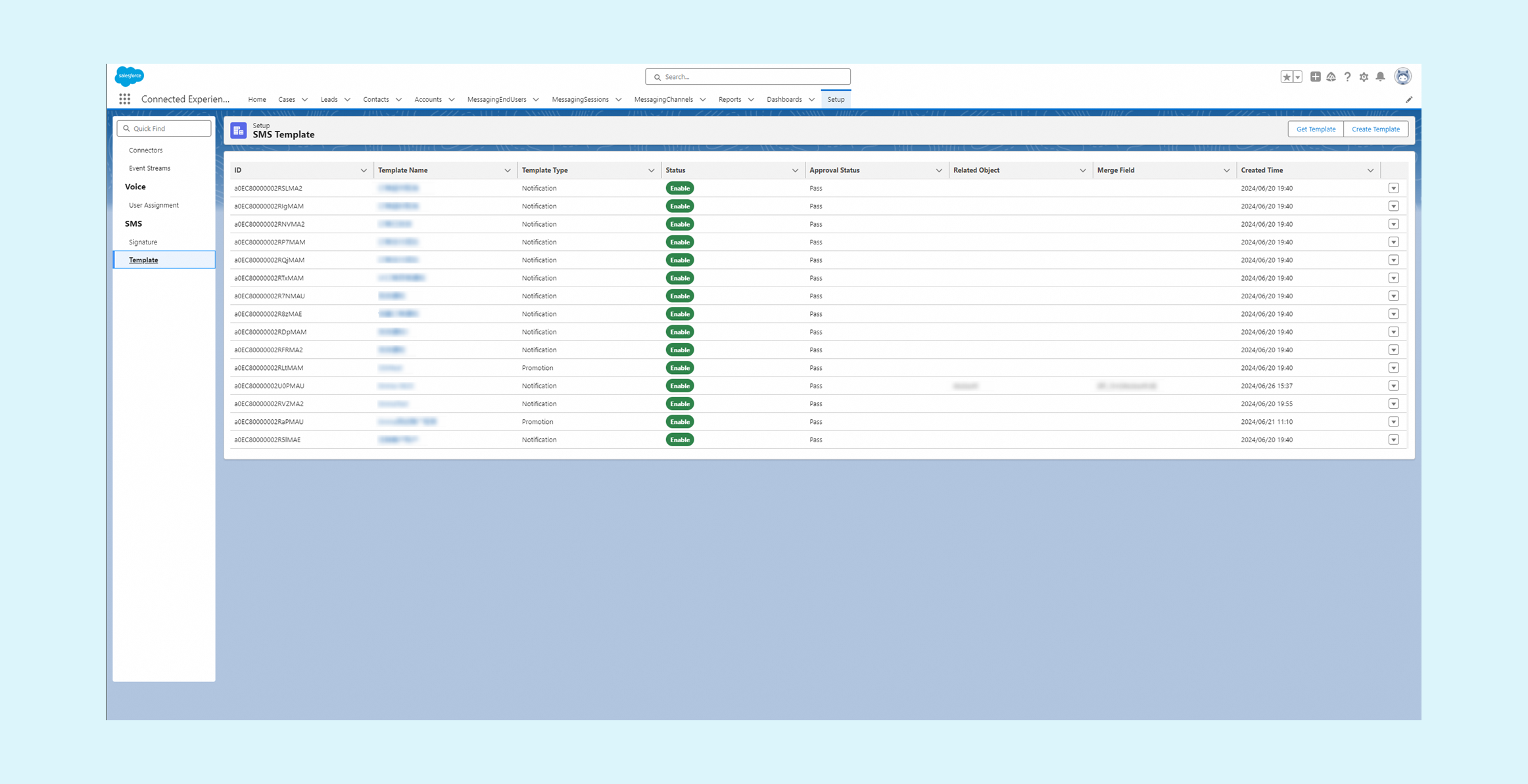The width and height of the screenshot is (1528, 784).
Task: Click the pencil icon to edit navigation
Action: [1409, 100]
